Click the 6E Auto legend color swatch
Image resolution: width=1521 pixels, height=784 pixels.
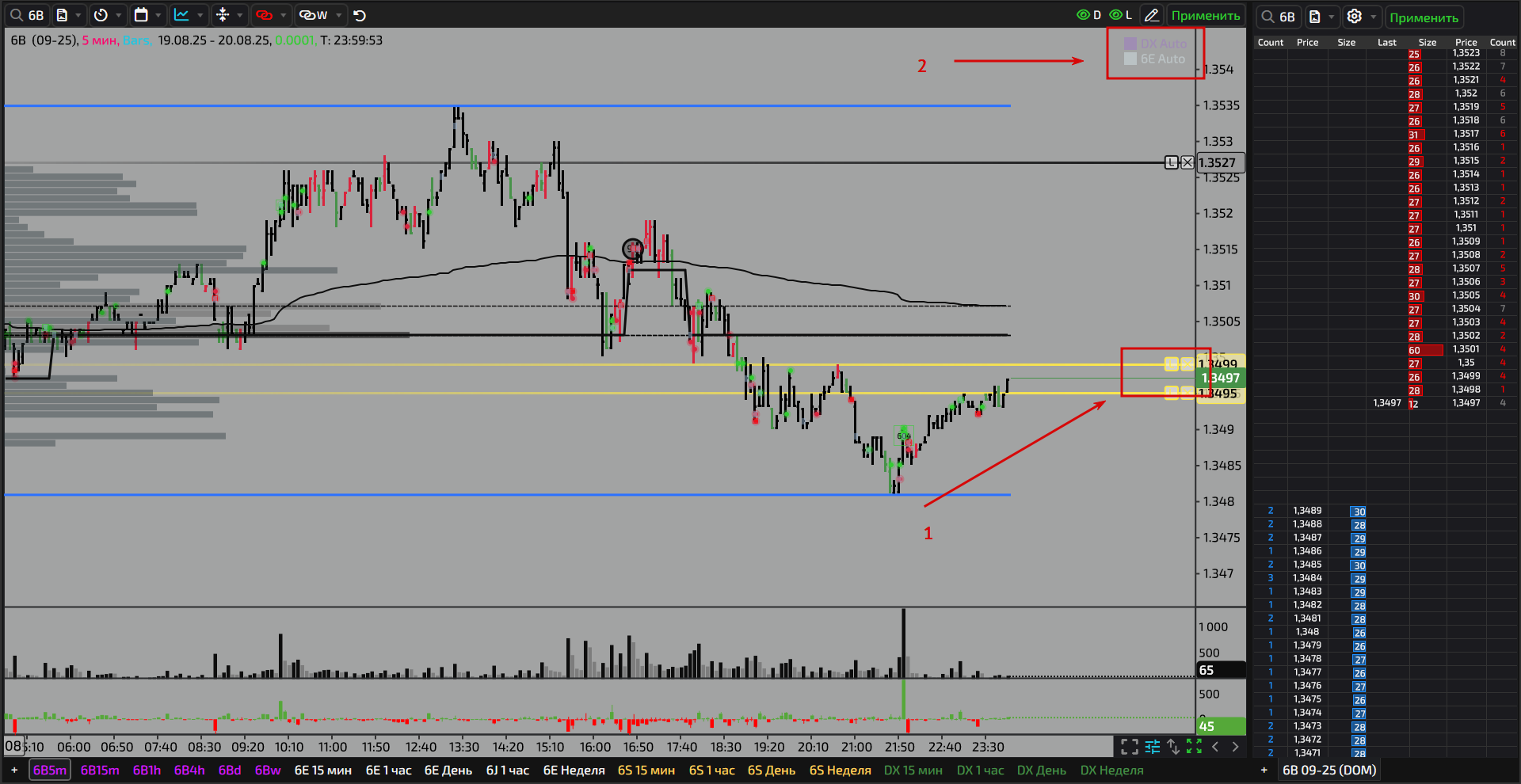pos(1130,59)
